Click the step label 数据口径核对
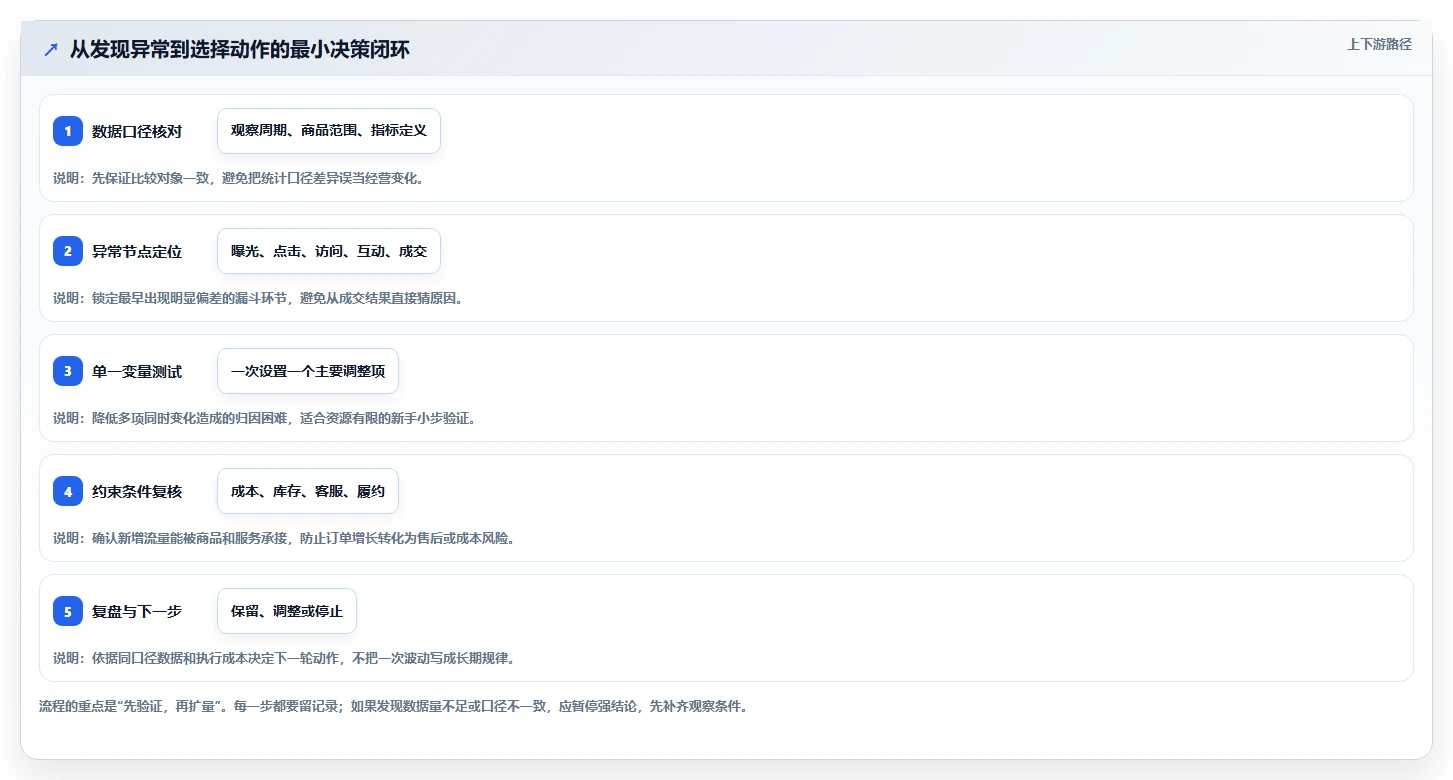This screenshot has width=1453, height=780. tap(137, 132)
